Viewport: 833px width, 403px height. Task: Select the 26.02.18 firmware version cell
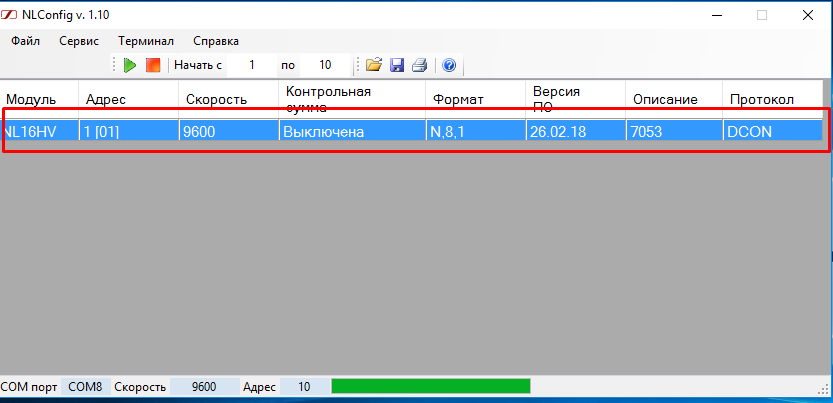[x=575, y=131]
